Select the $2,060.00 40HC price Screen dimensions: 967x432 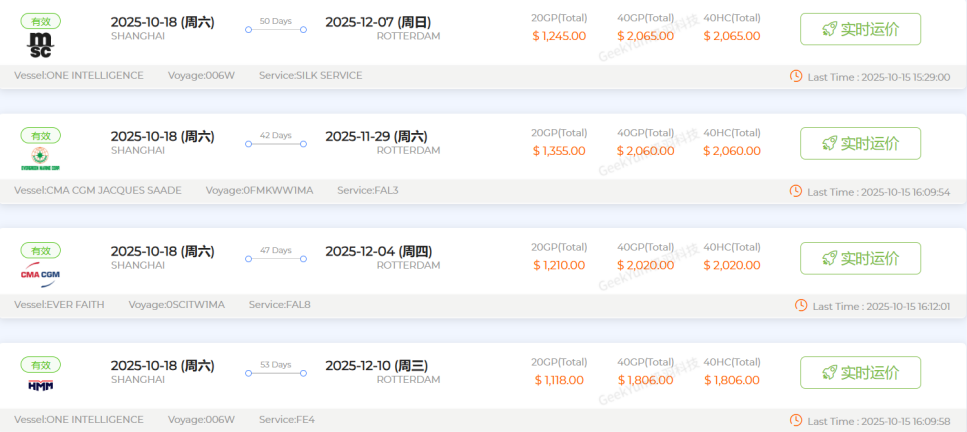coord(731,151)
